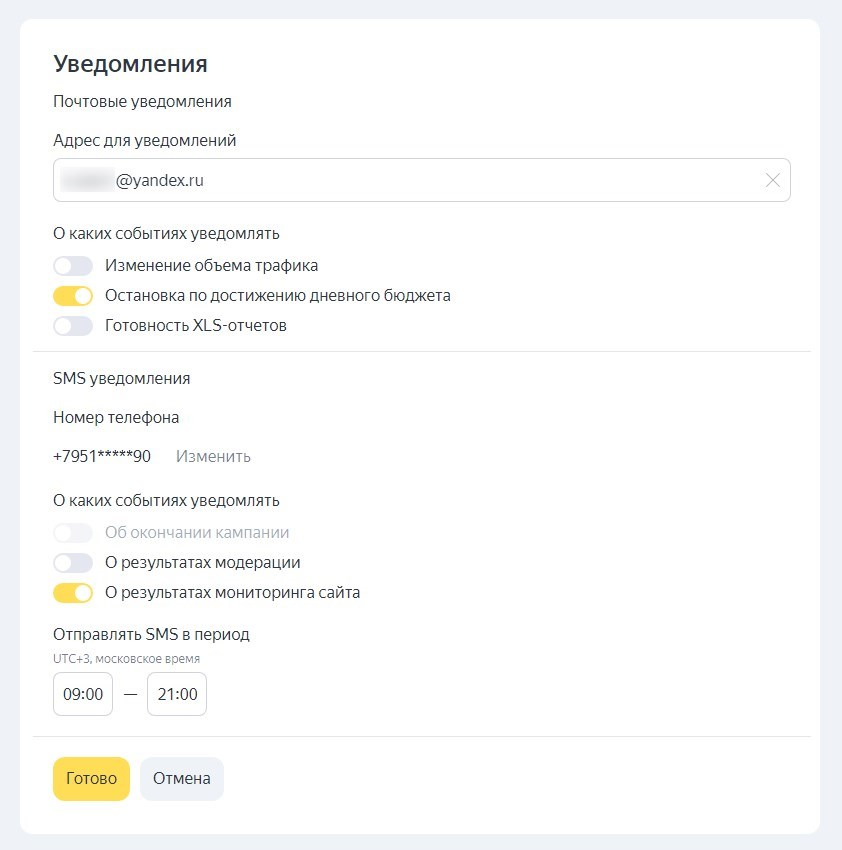Click the 'Остановка по достижению дневного бюджета' label

[x=278, y=296]
